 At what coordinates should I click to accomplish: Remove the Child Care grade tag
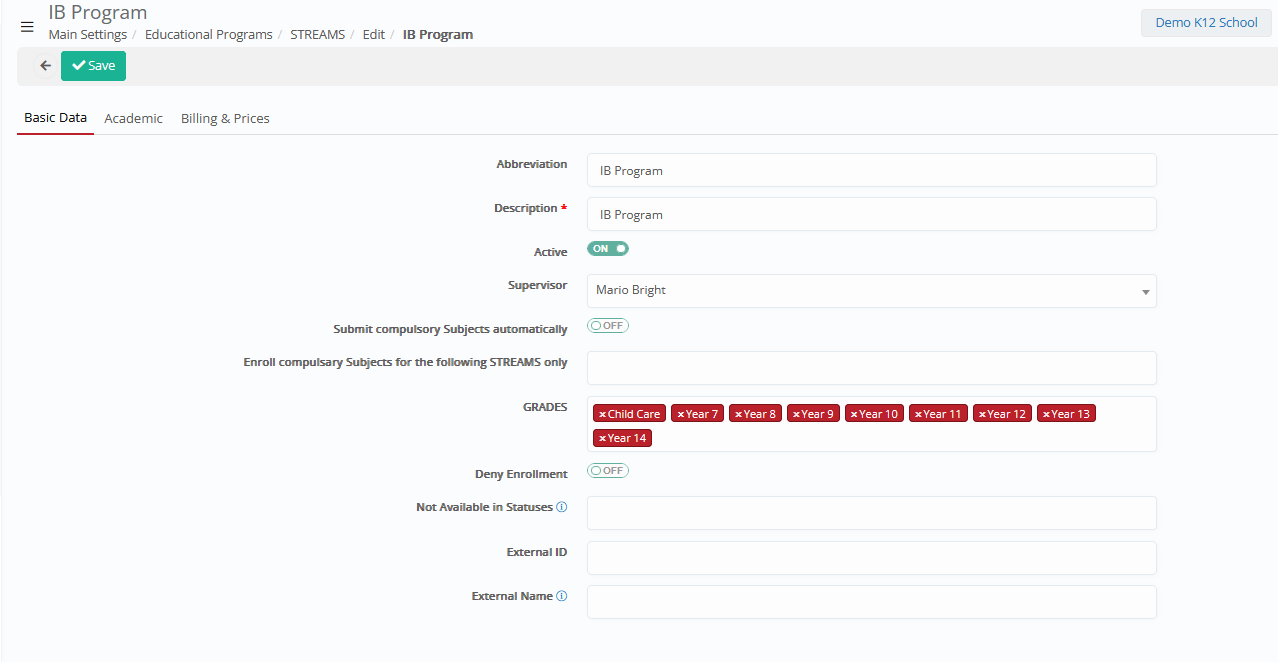602,414
